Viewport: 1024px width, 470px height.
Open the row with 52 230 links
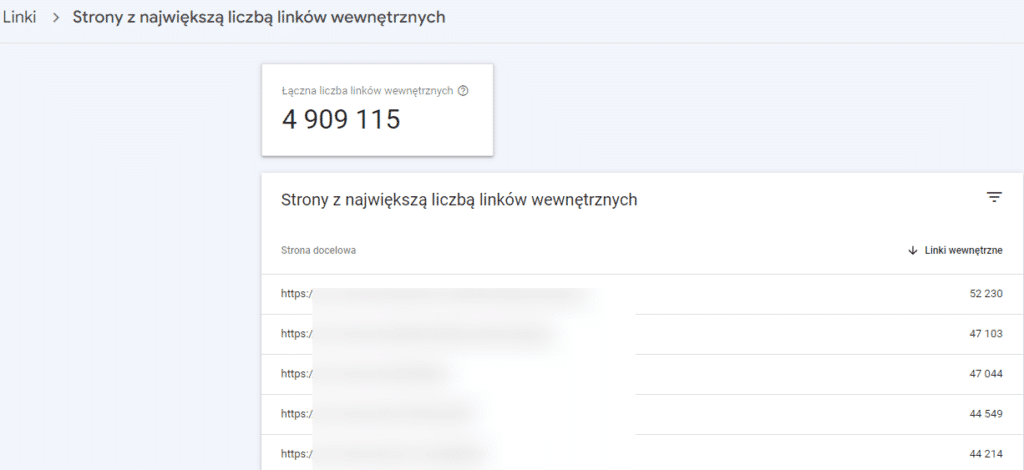[643, 294]
